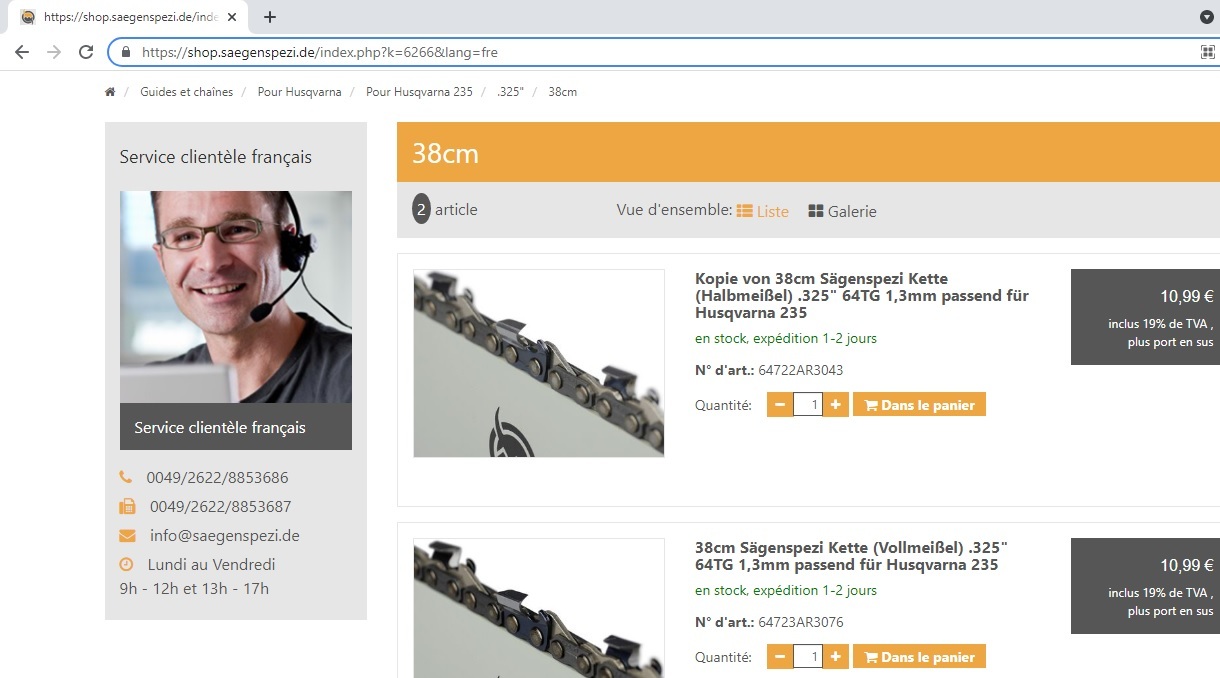1220x678 pixels.
Task: Click the 10,99 € price of Halbmeißel chain
Action: (x=1186, y=296)
